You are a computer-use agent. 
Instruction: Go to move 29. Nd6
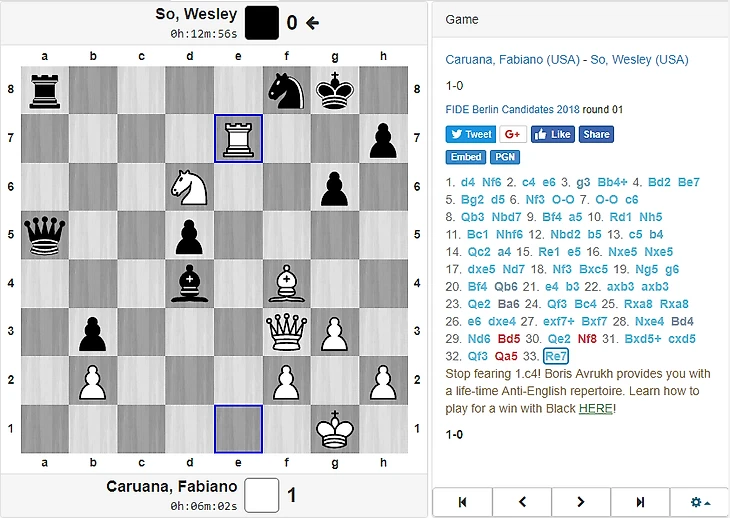pos(479,339)
